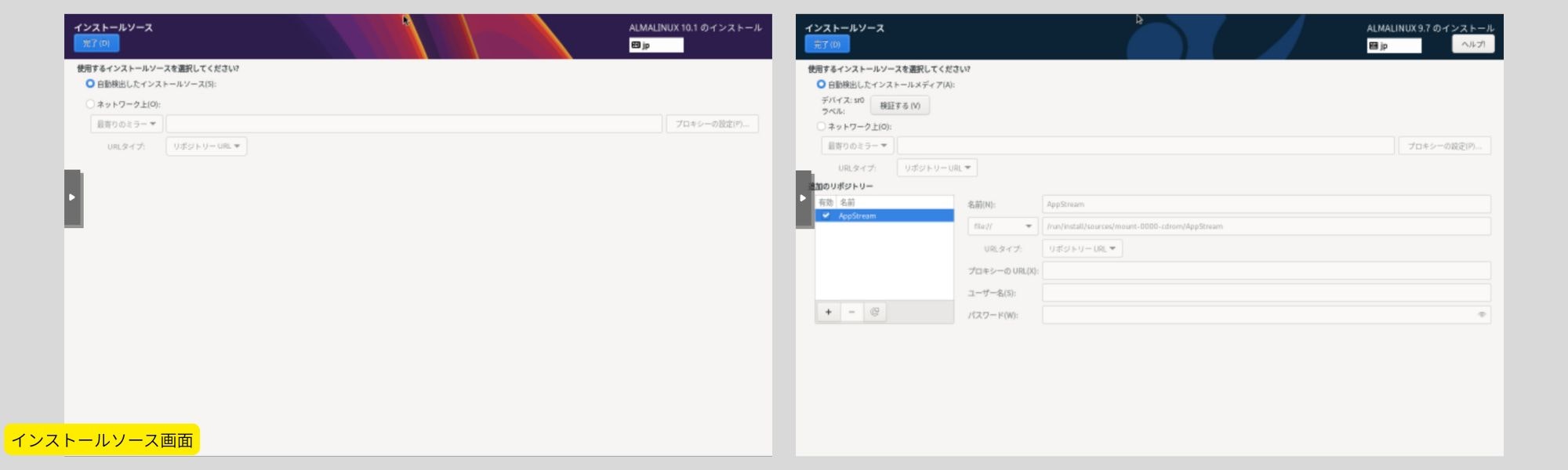The width and height of the screenshot is (1568, 470).
Task: Toggle AppStream repository enabled checkbox
Action: click(x=826, y=215)
